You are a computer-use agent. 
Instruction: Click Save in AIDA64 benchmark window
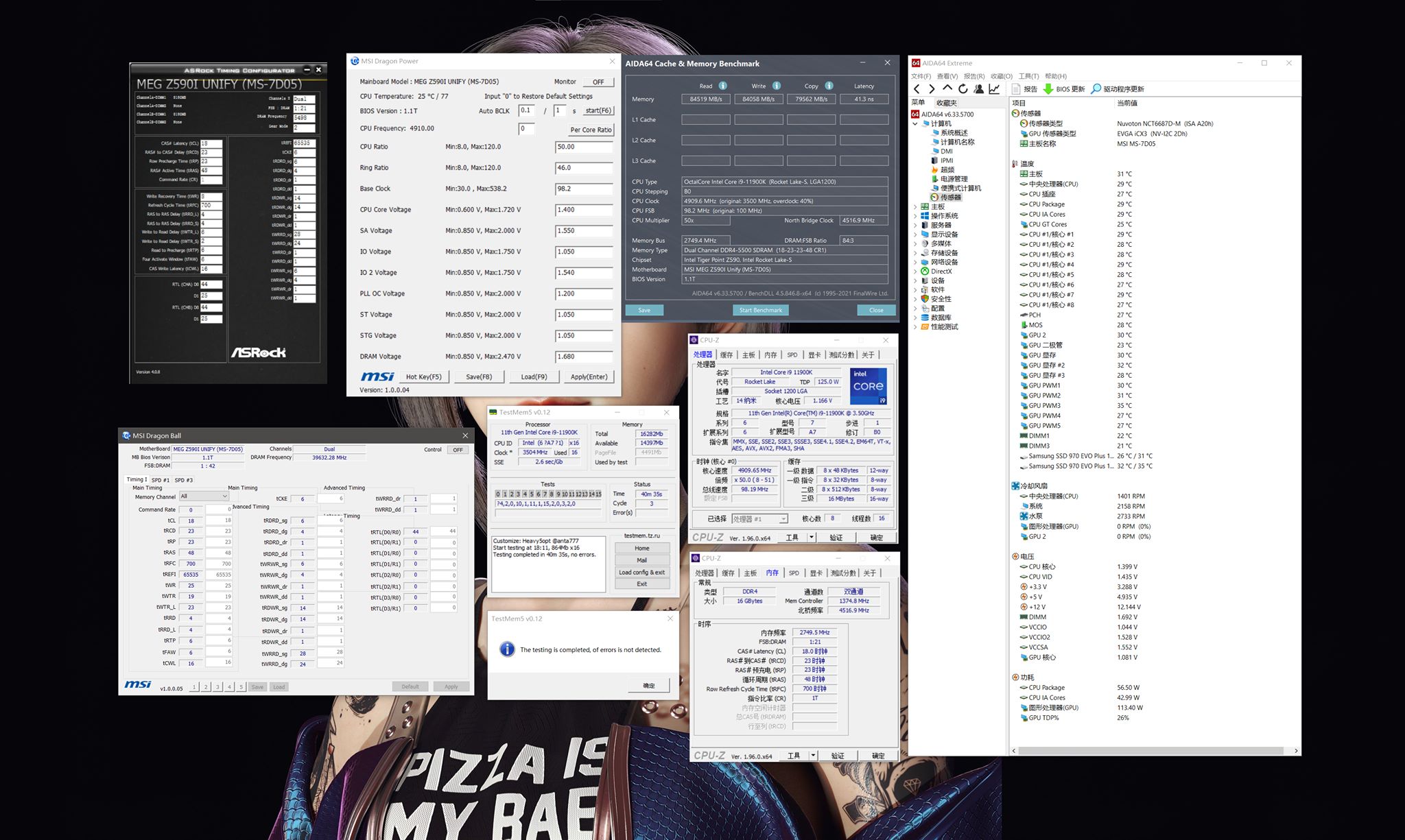(644, 310)
